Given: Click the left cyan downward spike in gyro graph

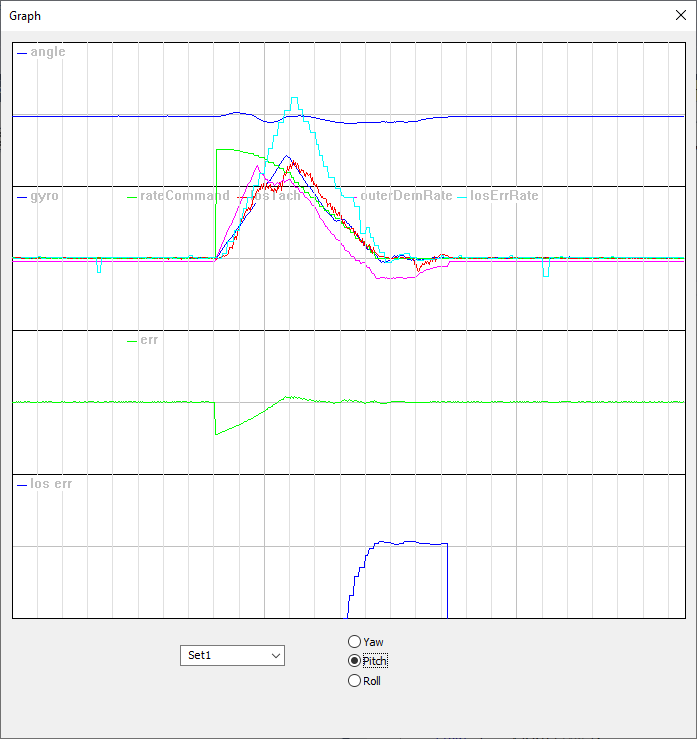Looking at the screenshot, I should pos(98,270).
